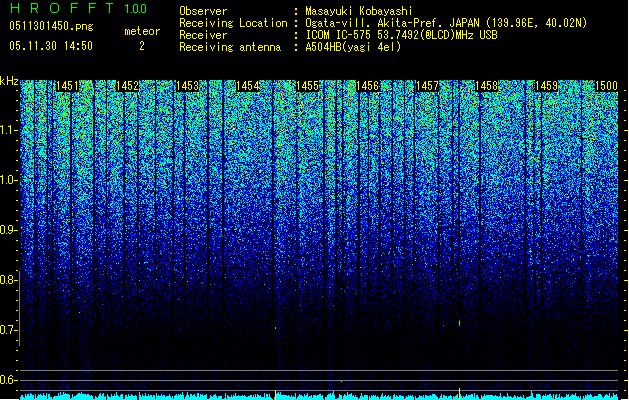Select the Ogata-vill. Akita-Pref. JAPAN location text
The height and width of the screenshot is (400, 629).
pyautogui.click(x=446, y=23)
